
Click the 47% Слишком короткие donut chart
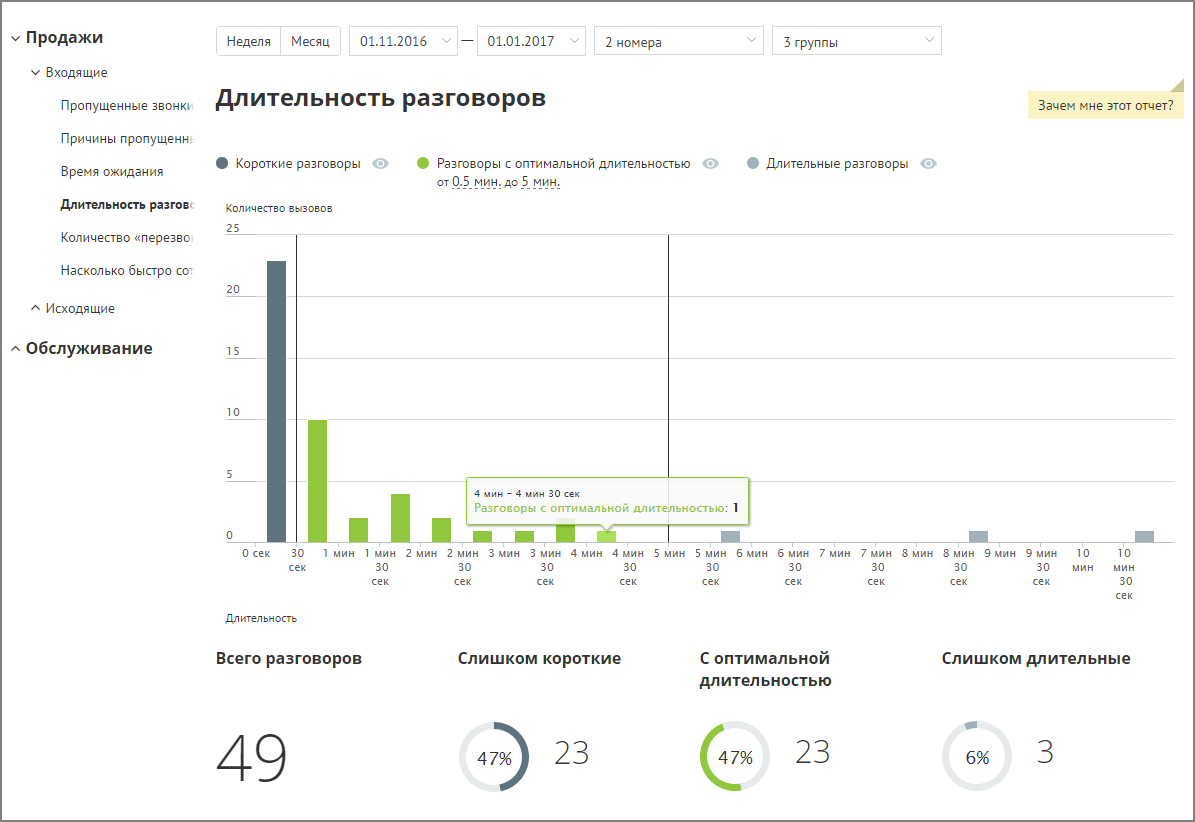494,756
